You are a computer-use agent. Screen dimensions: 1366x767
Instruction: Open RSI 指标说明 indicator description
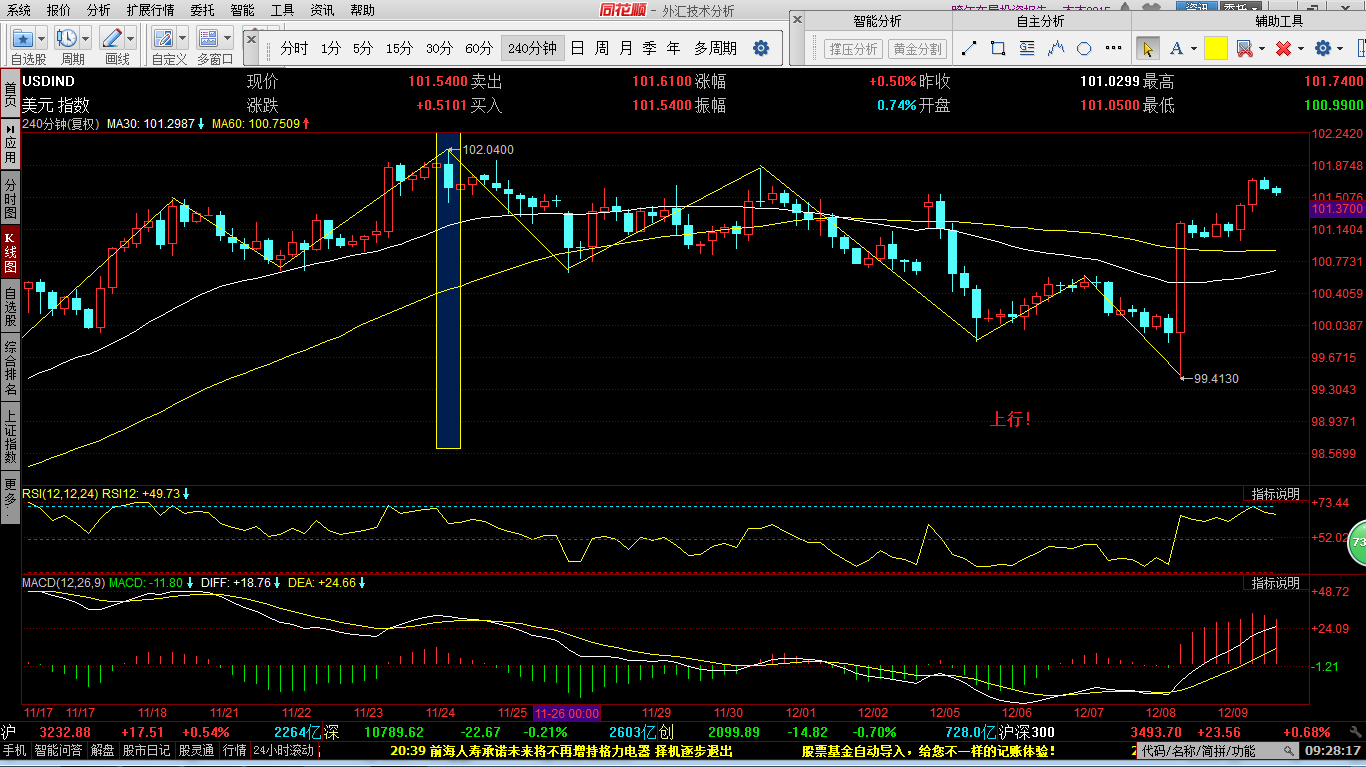(x=1276, y=494)
